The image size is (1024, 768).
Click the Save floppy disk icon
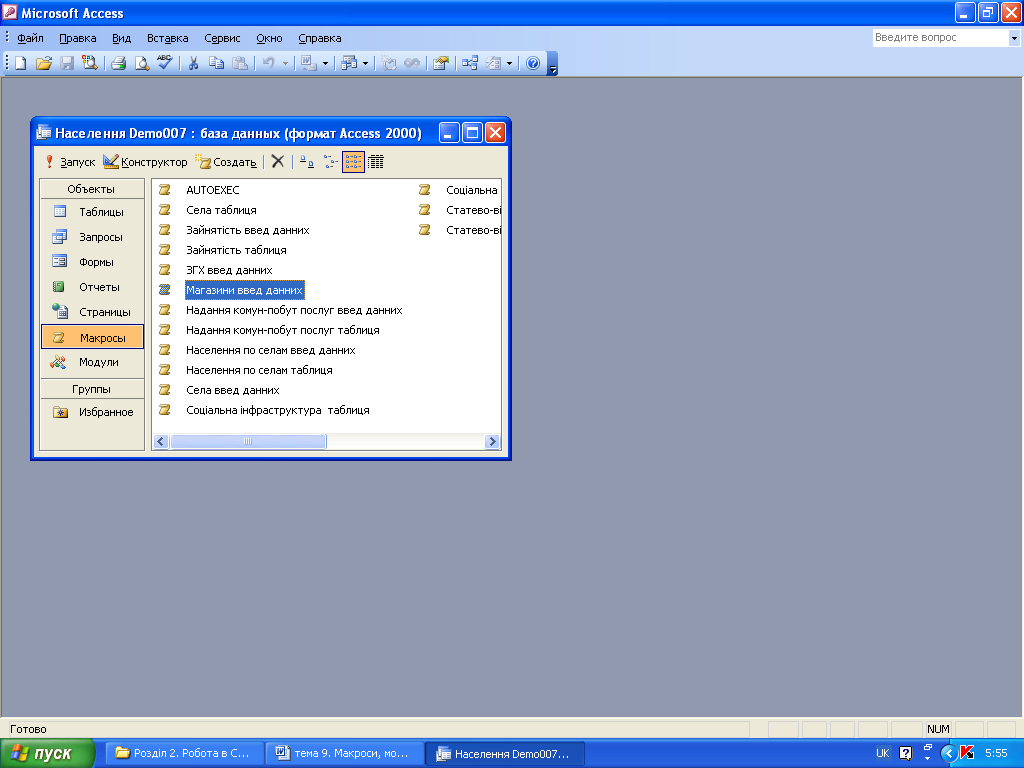[x=67, y=63]
